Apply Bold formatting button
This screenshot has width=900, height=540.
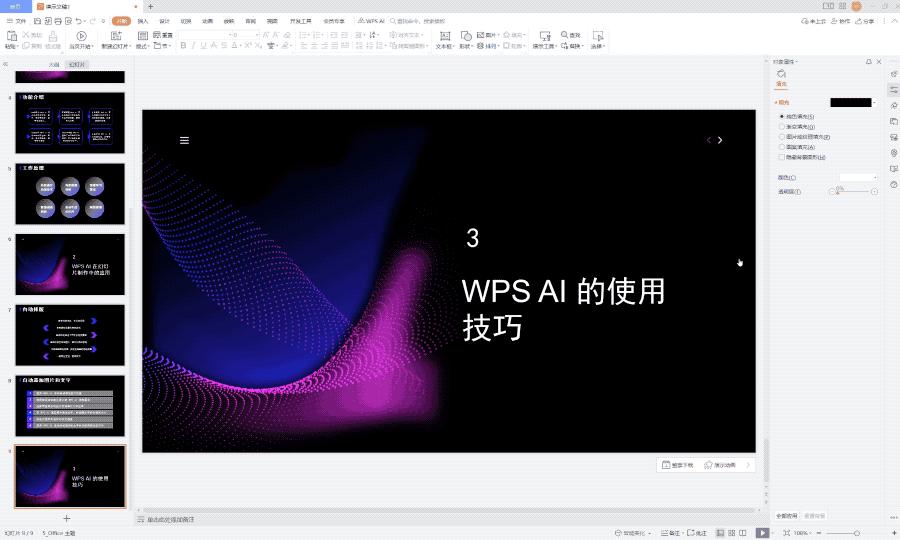183,45
